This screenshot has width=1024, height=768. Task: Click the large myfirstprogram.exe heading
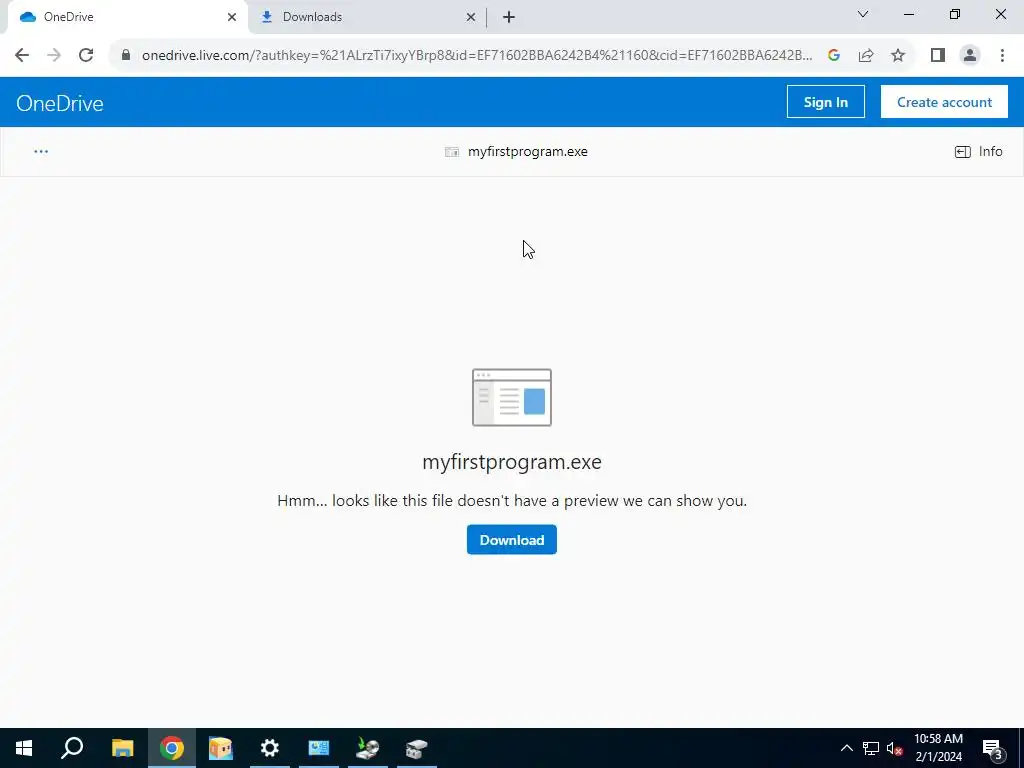[x=512, y=462]
